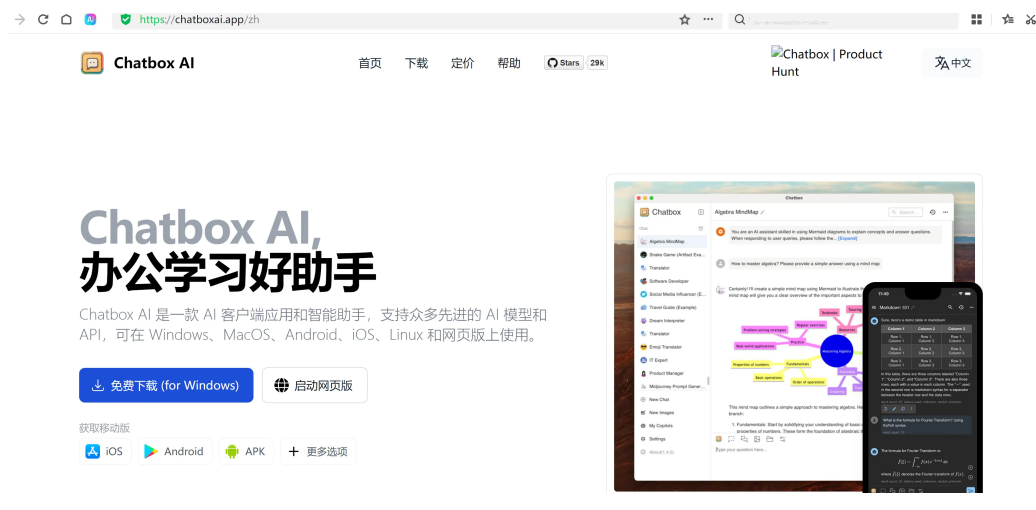
Task: Open the browser apps grid icon
Action: (x=977, y=19)
